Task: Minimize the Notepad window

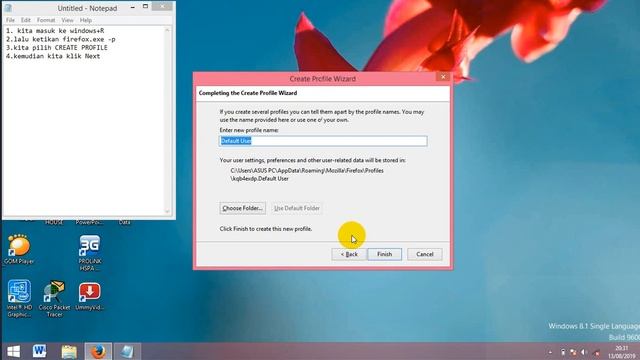Action: pyautogui.click(x=133, y=7)
